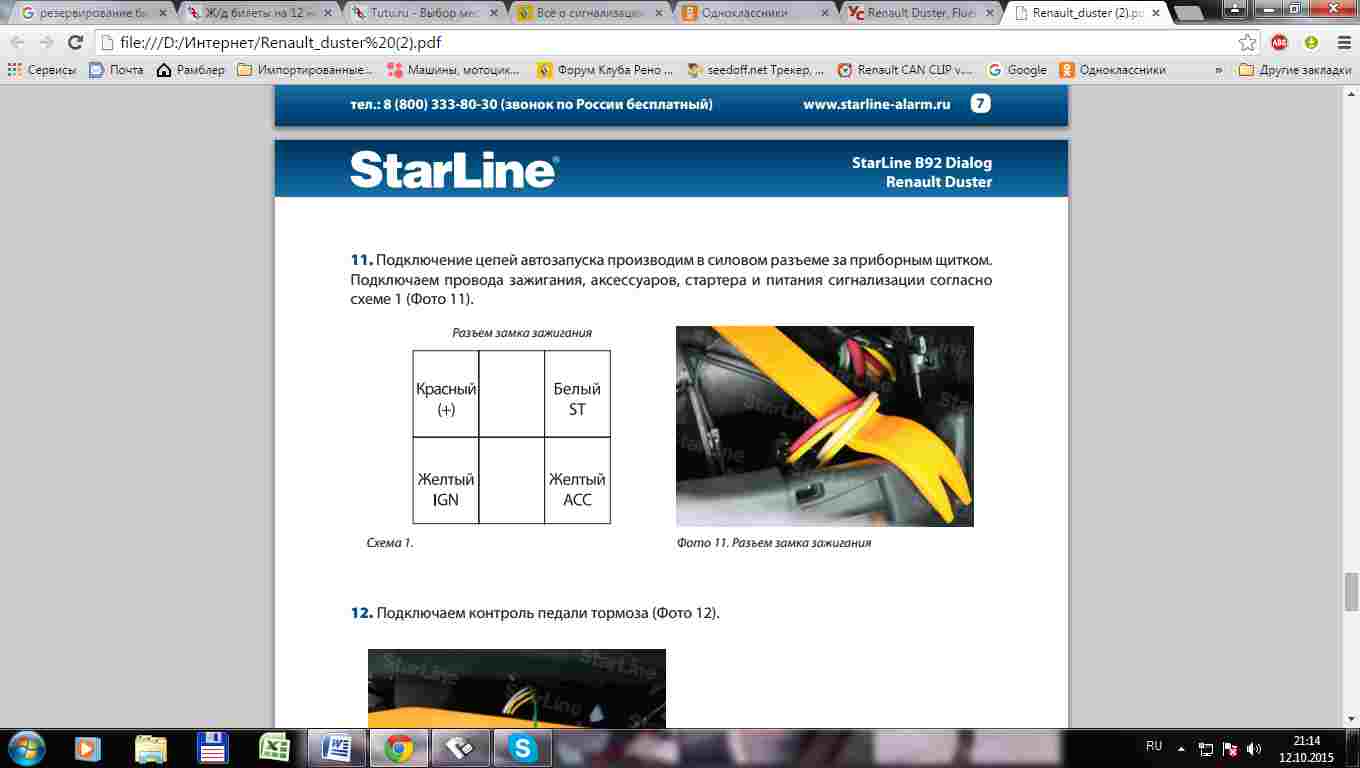Open the Google bookmark
Image resolution: width=1360 pixels, height=768 pixels.
point(1017,70)
